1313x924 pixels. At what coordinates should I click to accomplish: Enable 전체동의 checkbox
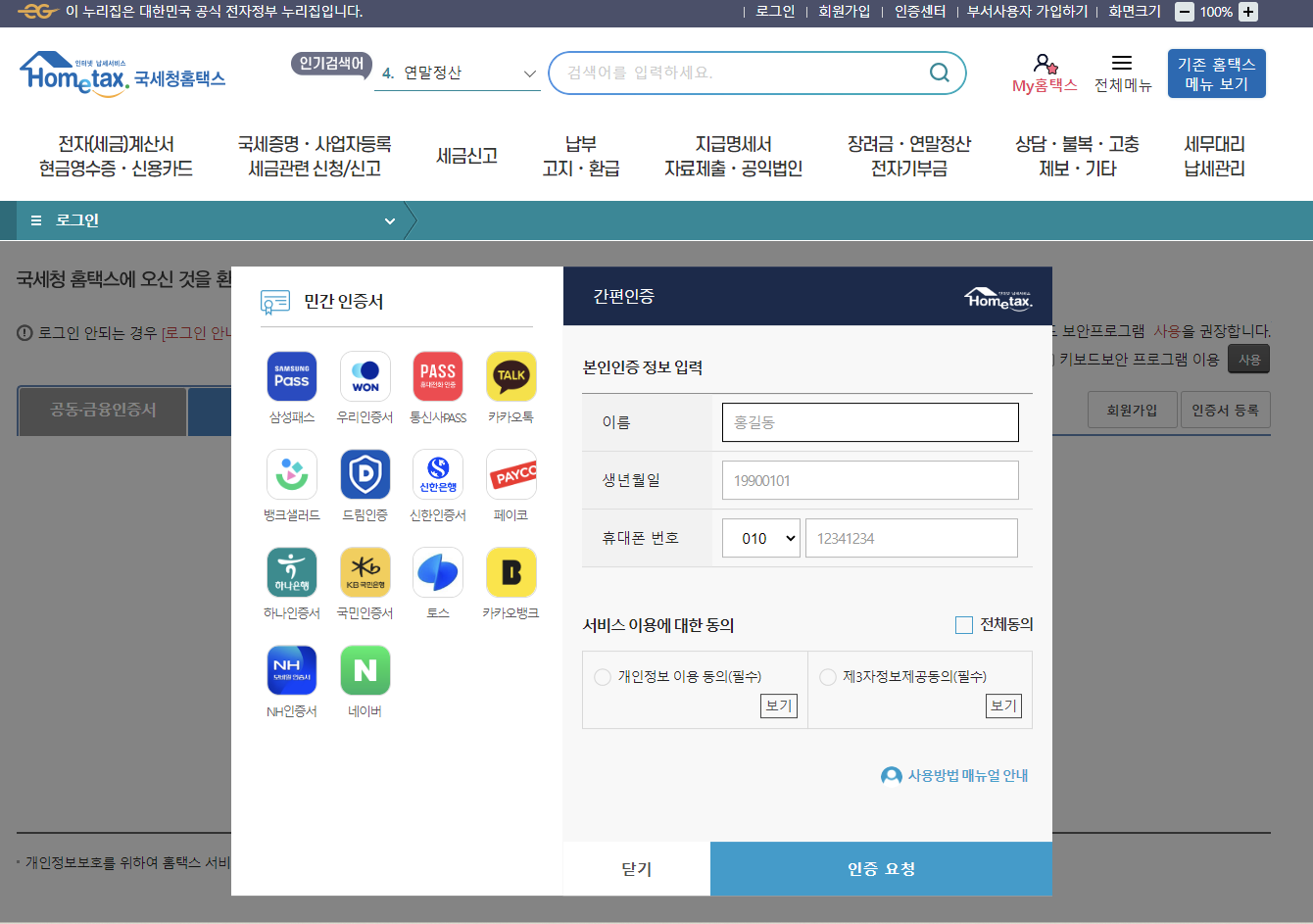[963, 623]
